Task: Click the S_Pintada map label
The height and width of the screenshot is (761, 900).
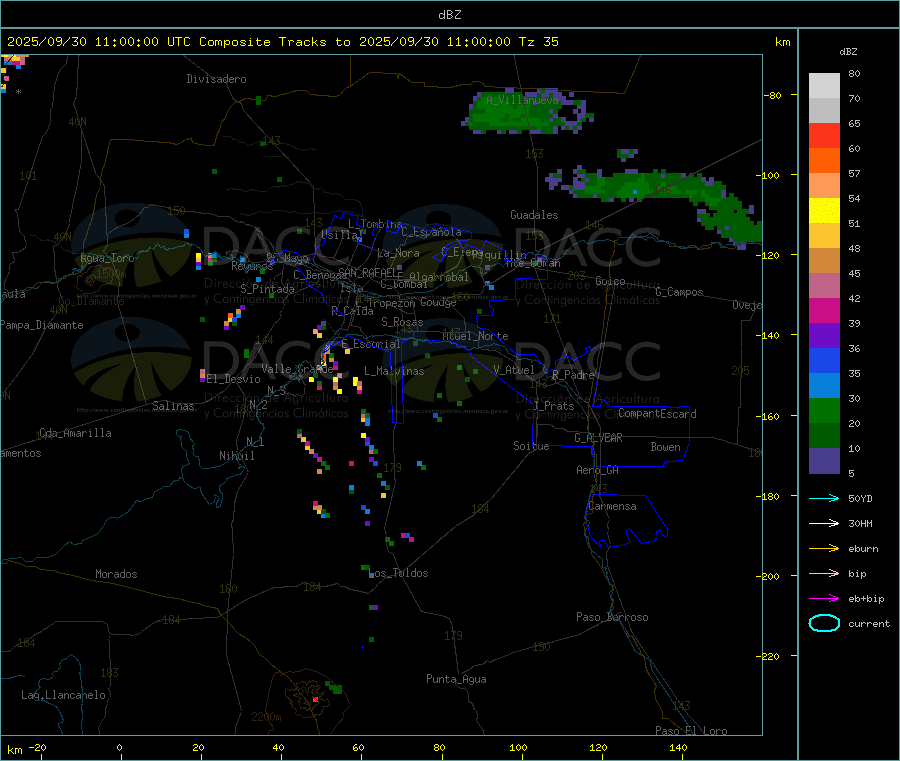Action: click(267, 289)
